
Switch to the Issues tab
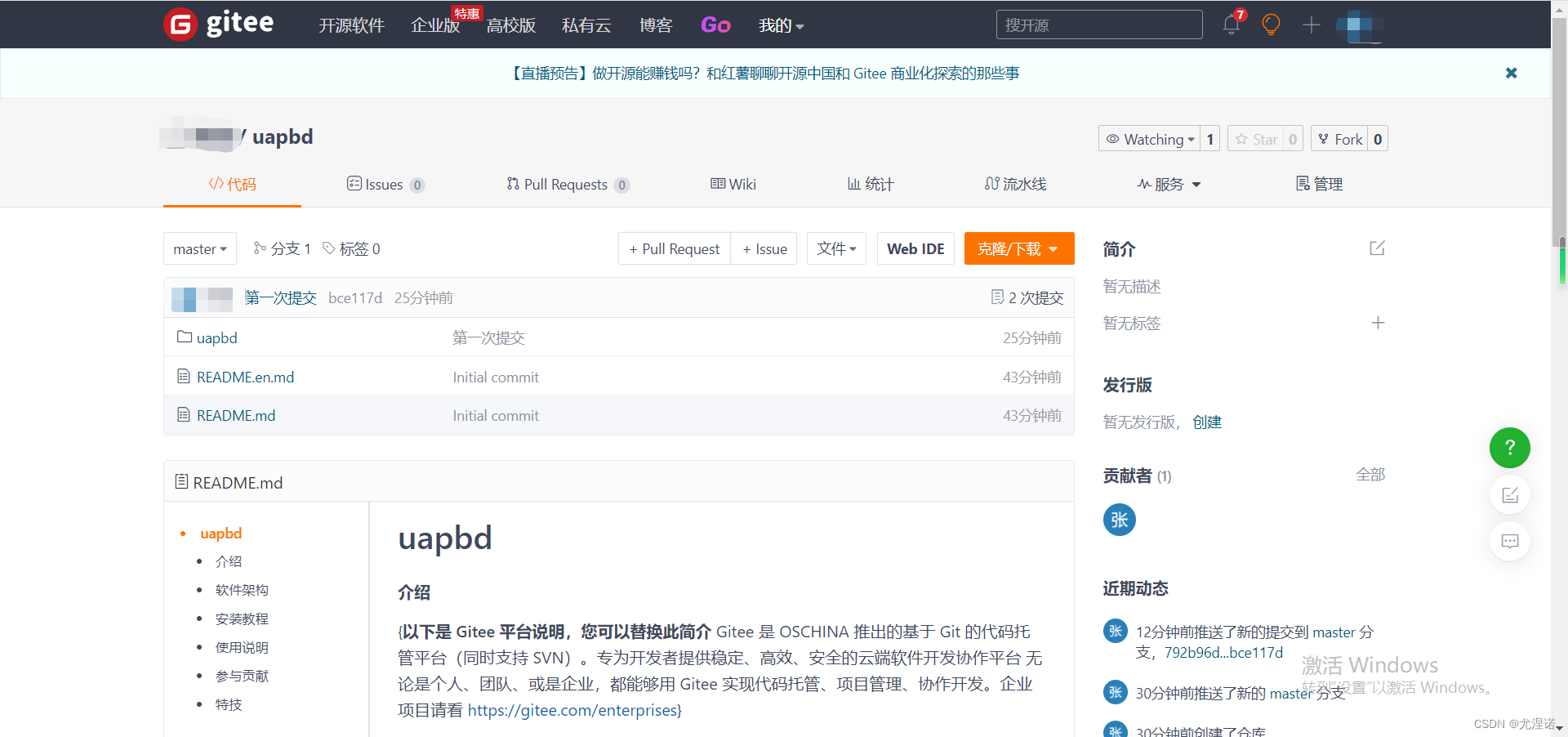385,184
